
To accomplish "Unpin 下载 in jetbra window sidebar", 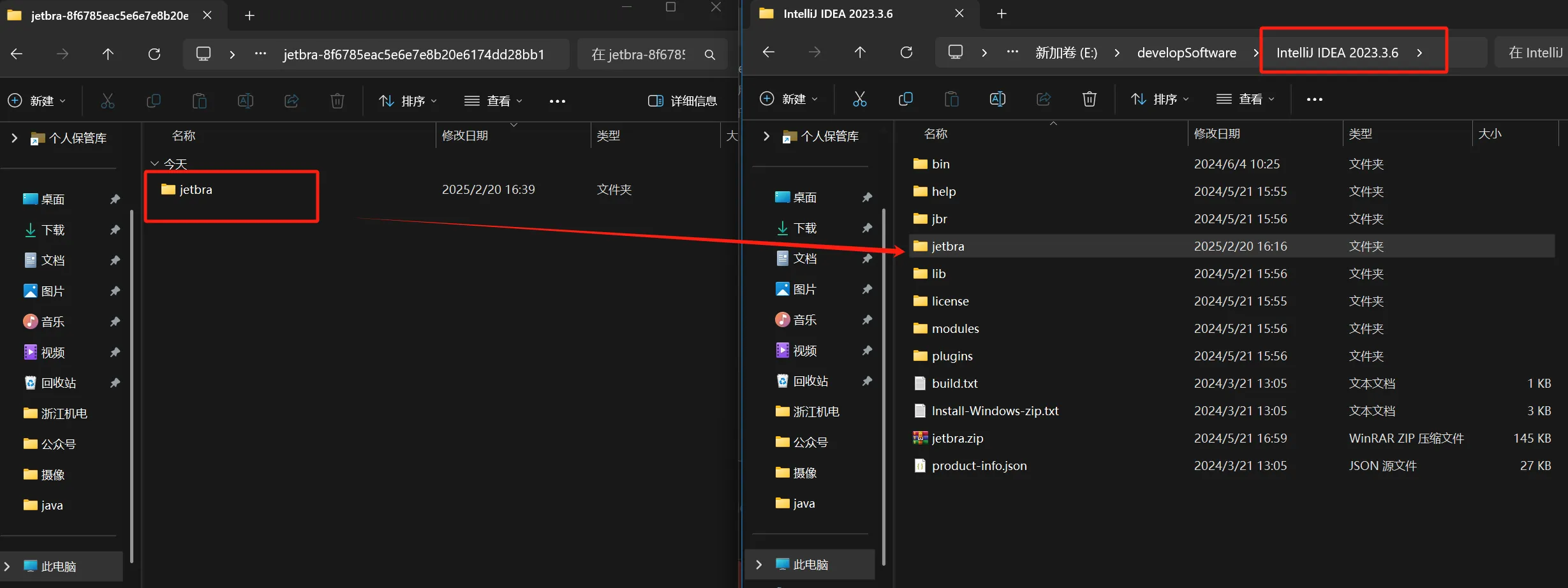I will [x=115, y=230].
